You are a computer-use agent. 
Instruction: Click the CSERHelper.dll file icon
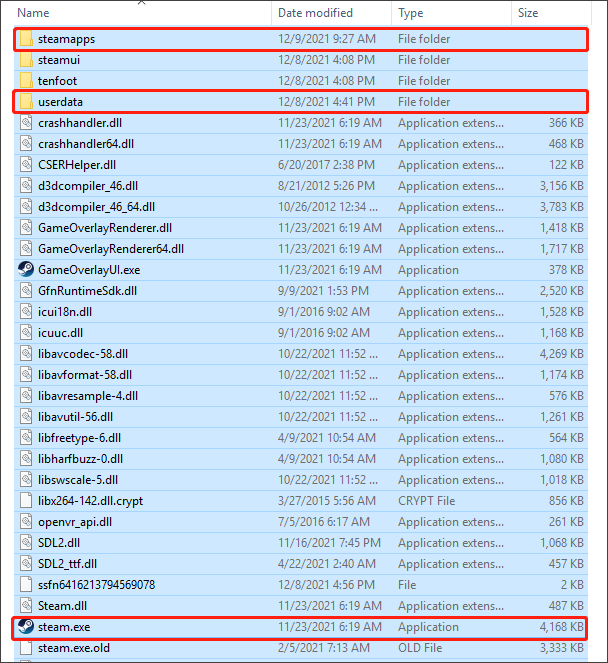click(x=26, y=164)
